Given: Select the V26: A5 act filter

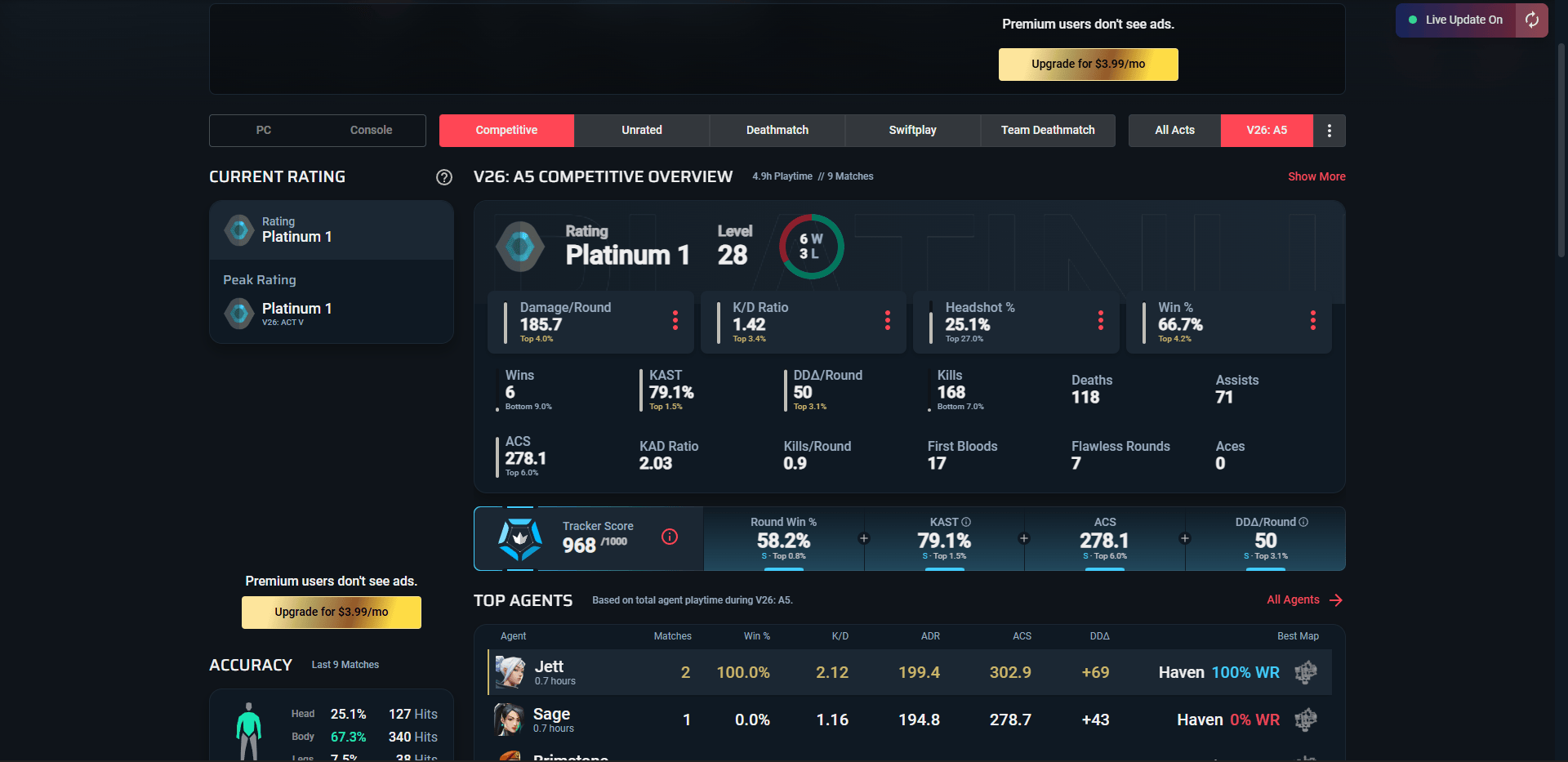Looking at the screenshot, I should (x=1267, y=131).
